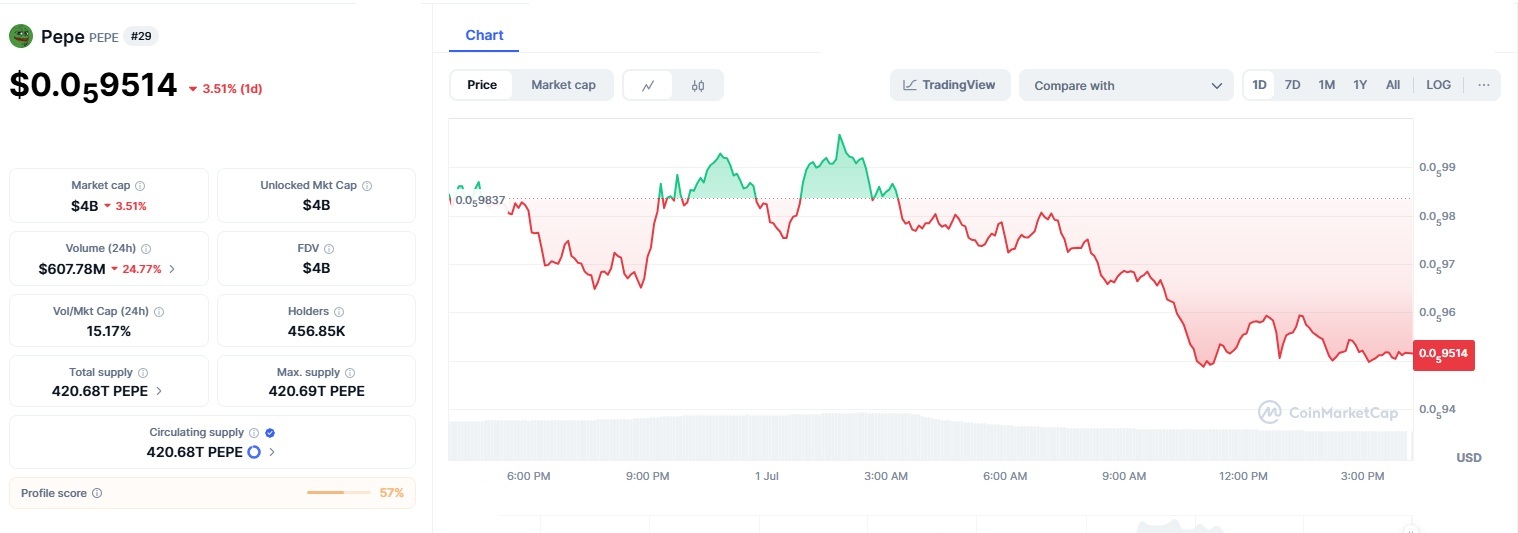The image size is (1518, 533).
Task: Select the 1Y time range
Action: click(x=1360, y=85)
